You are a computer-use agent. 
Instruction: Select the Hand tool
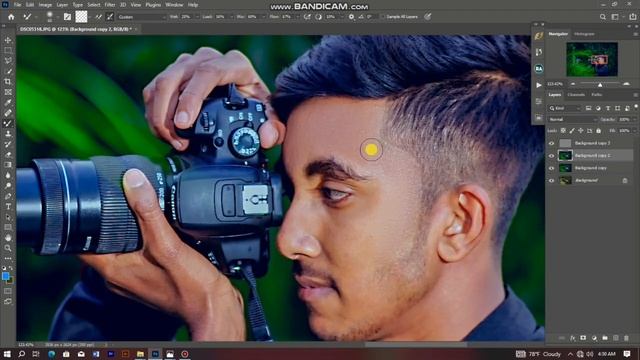click(8, 238)
